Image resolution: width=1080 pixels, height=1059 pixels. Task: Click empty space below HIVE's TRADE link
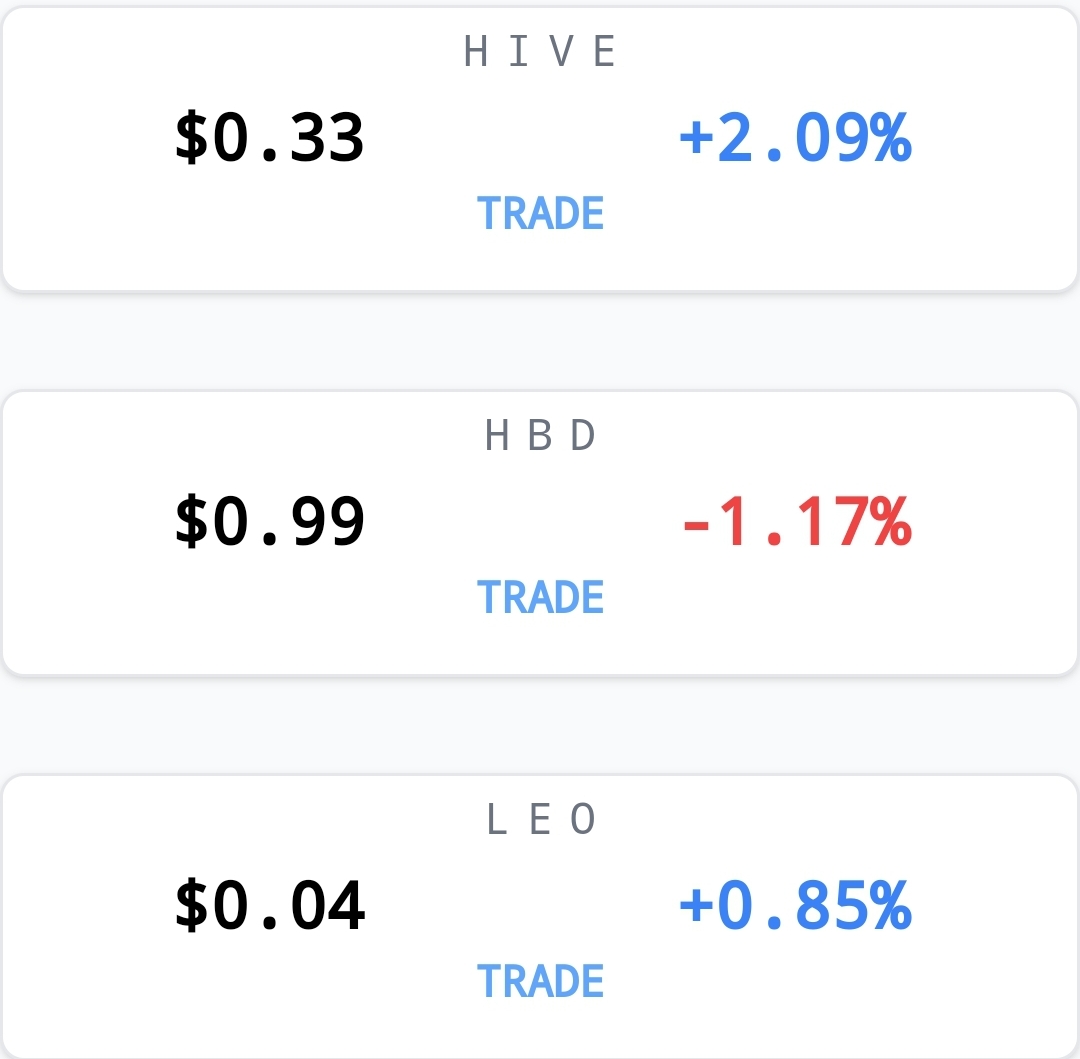pyautogui.click(x=540, y=262)
